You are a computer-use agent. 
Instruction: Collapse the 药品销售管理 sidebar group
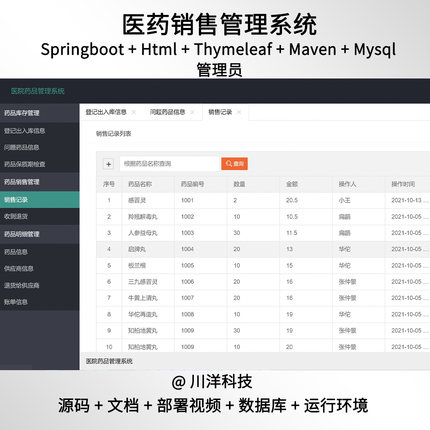pyautogui.click(x=40, y=182)
